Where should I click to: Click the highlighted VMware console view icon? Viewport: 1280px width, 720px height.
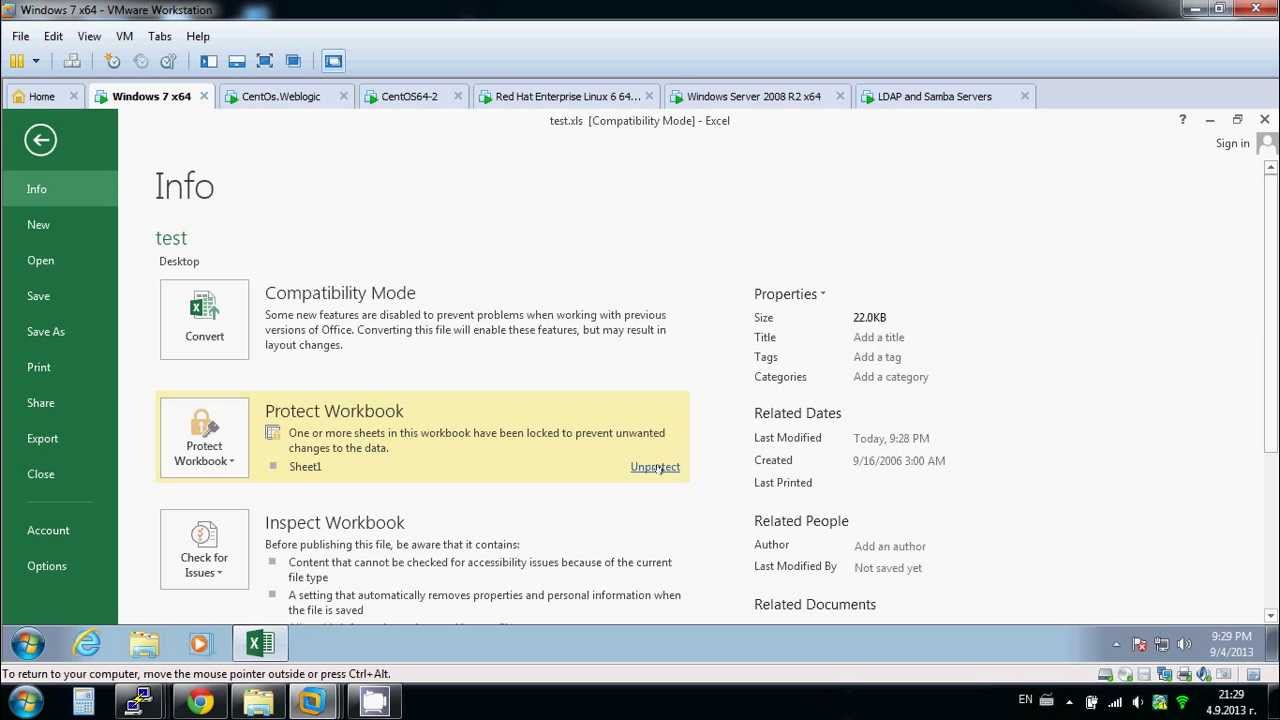pyautogui.click(x=334, y=61)
